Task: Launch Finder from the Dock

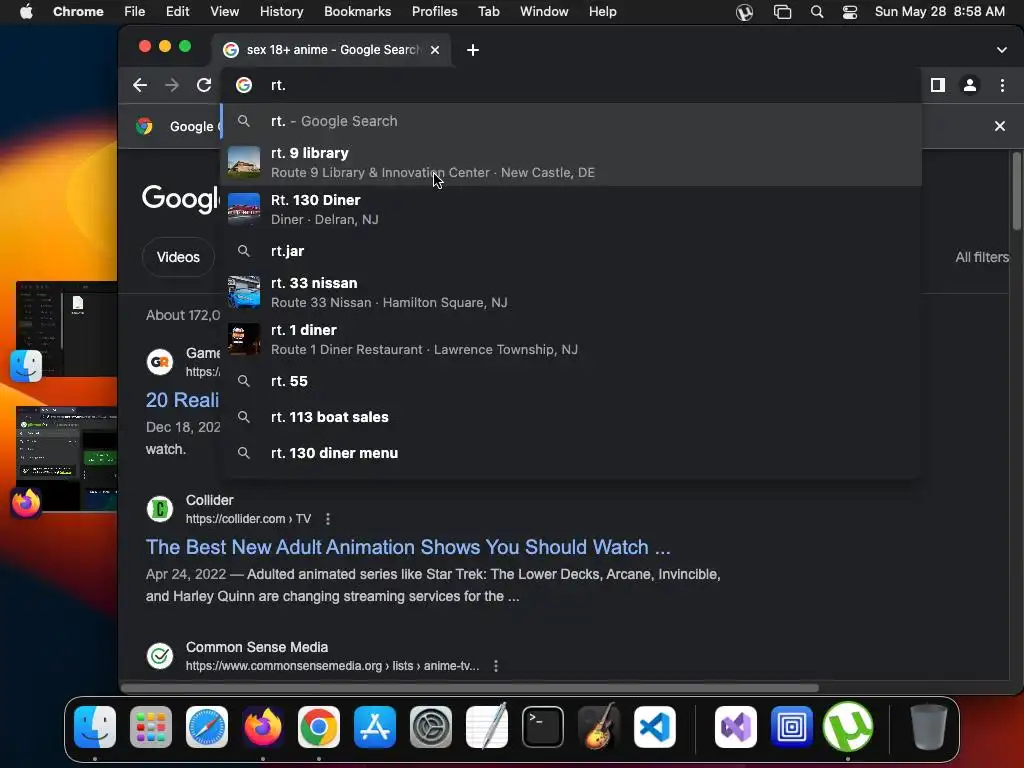Action: pos(95,727)
